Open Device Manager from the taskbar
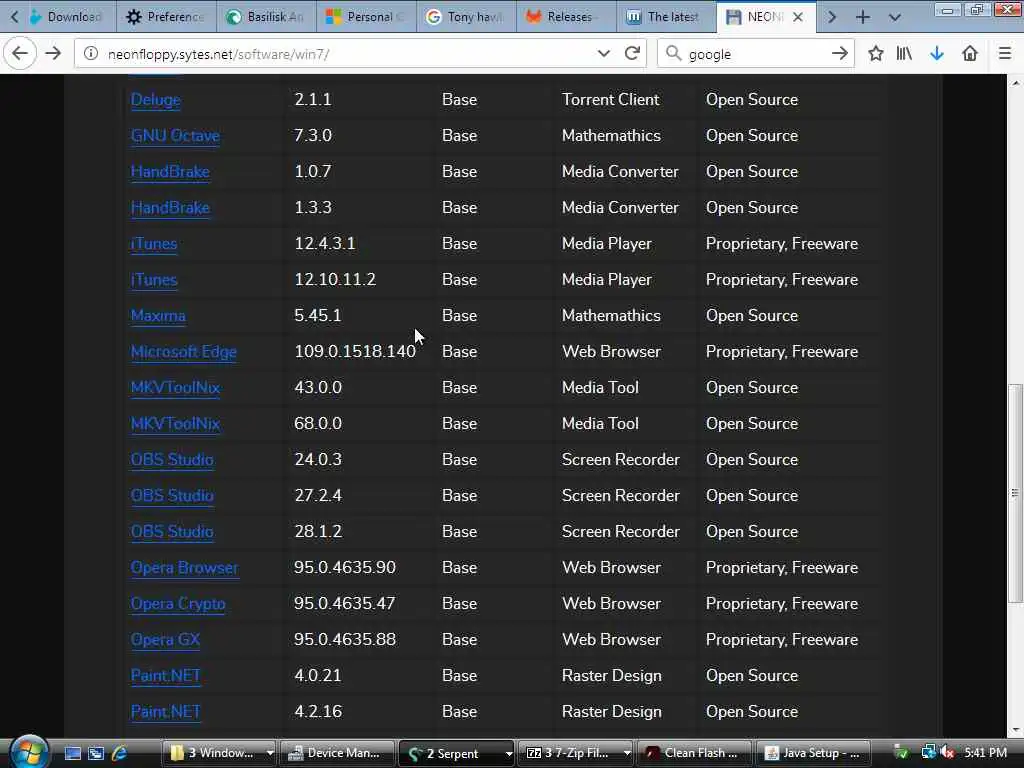1024x768 pixels. pos(338,753)
